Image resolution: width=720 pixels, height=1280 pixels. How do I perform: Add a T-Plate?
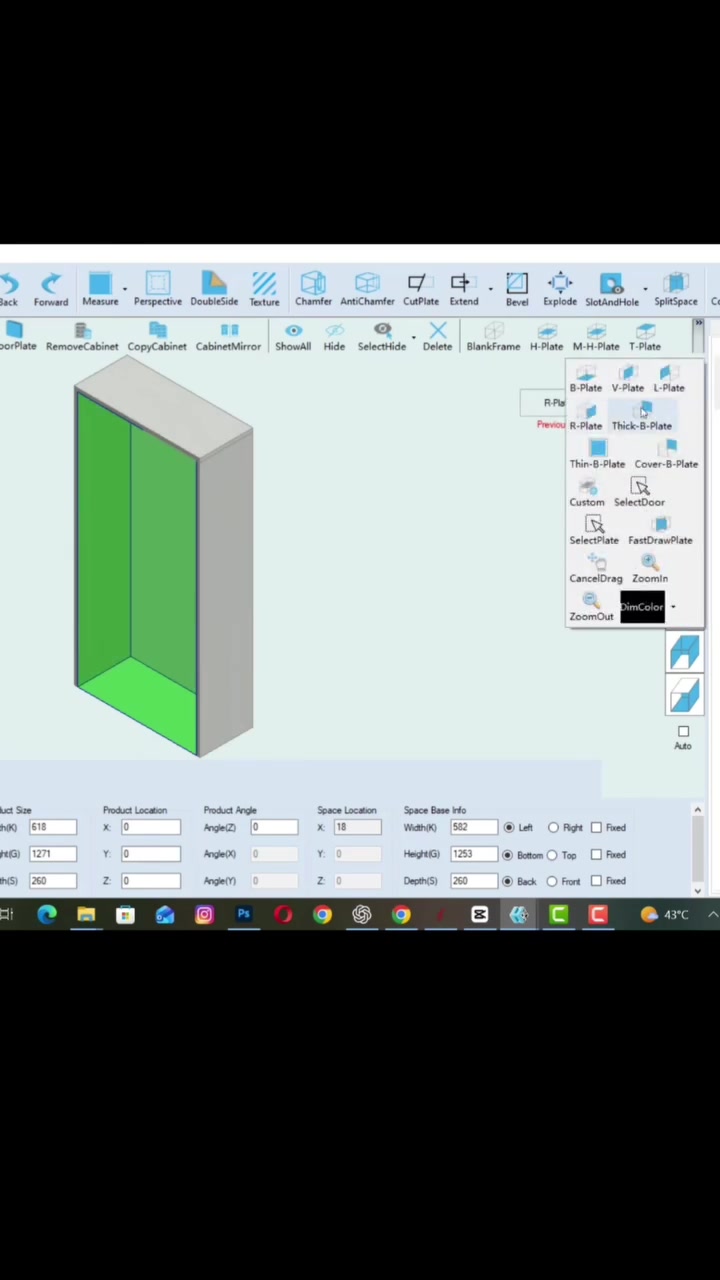(645, 337)
